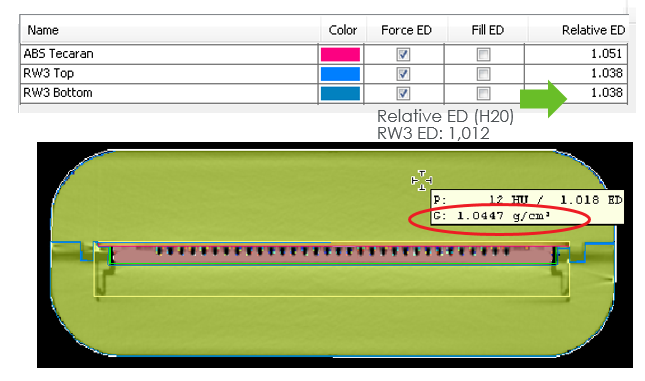The image size is (645, 381).
Task: Uncheck Force ED for RW3 Bottom
Action: tap(403, 93)
